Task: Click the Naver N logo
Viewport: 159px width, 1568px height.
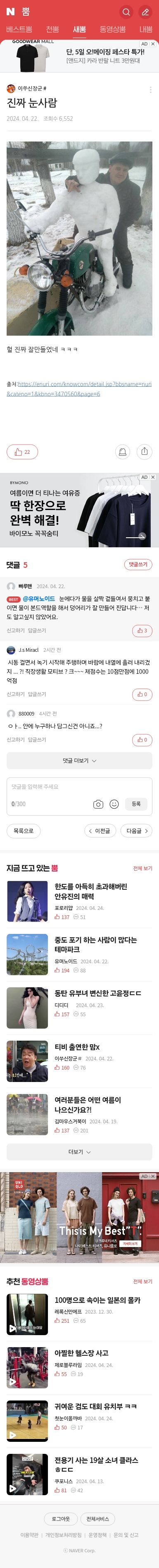Action: (10, 12)
